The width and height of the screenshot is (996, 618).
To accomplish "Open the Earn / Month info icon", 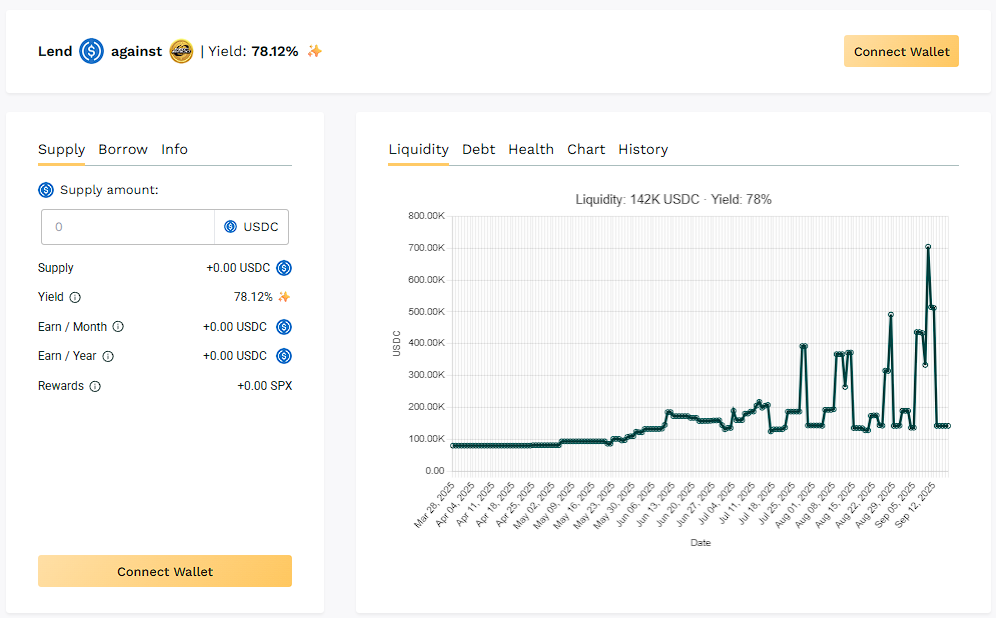I will tap(118, 327).
